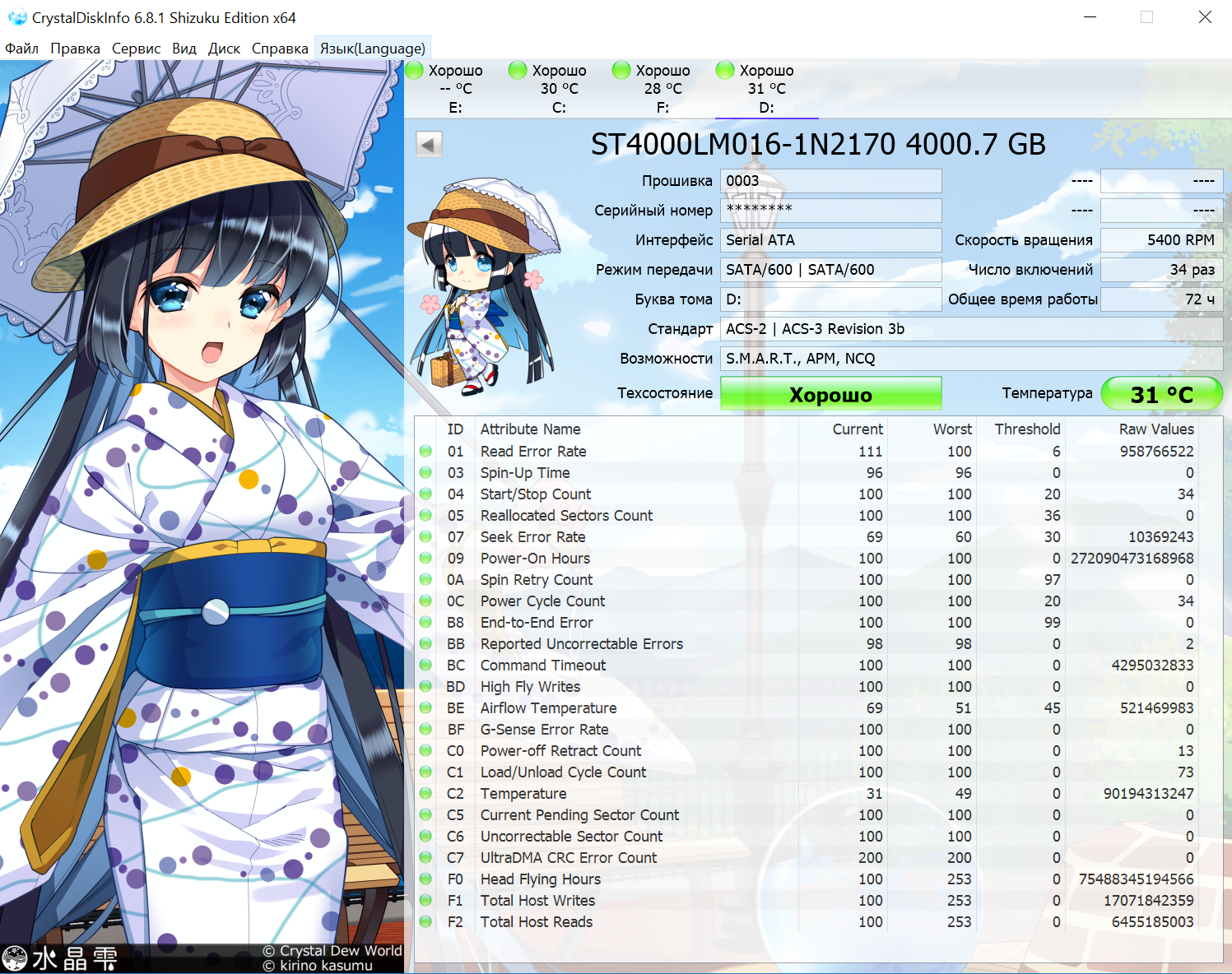Click status circle of Spin Retry Count row
This screenshot has height=974, width=1232.
pos(425,579)
